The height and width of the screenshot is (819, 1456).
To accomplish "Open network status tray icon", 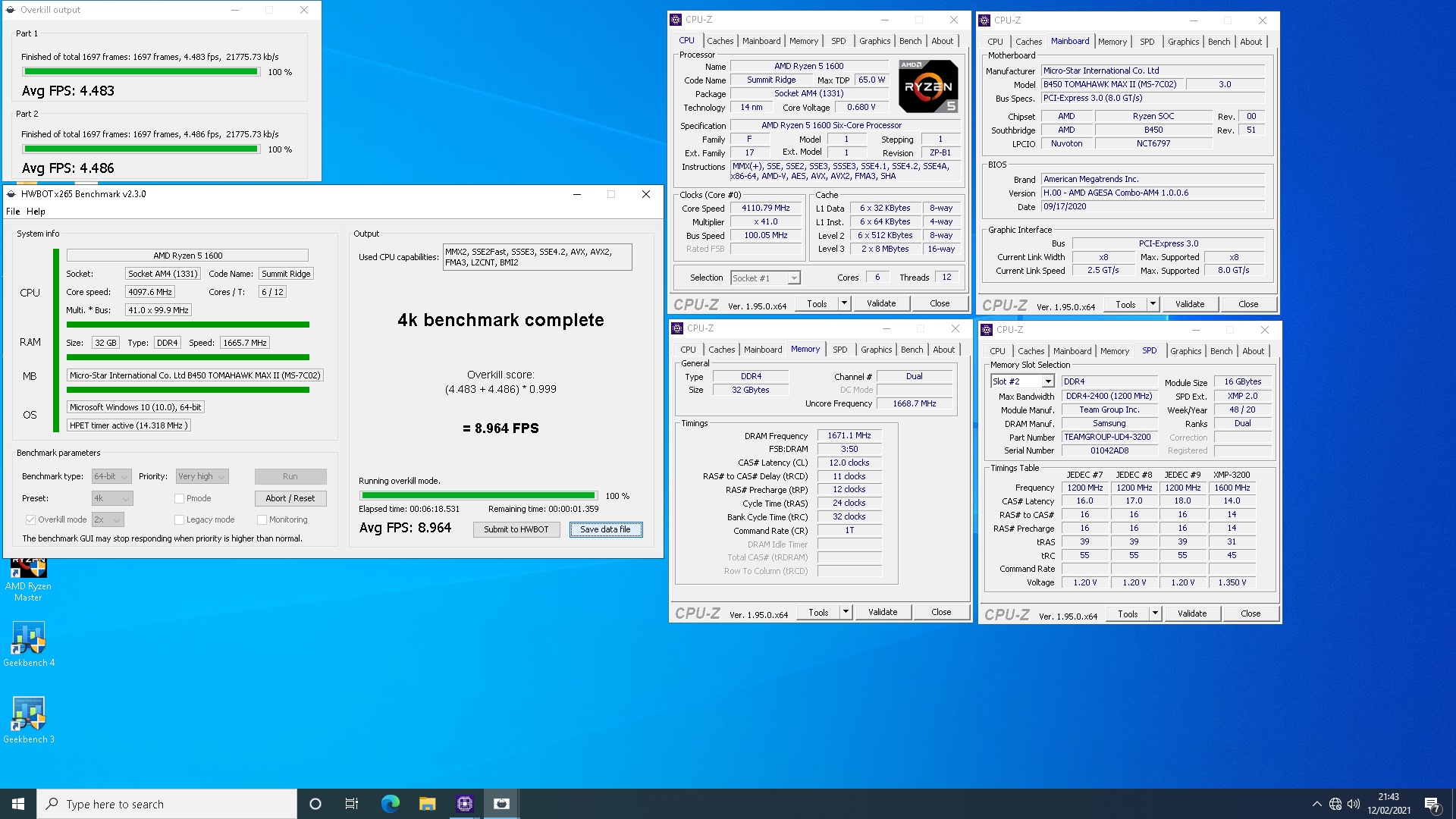I will (x=1335, y=804).
